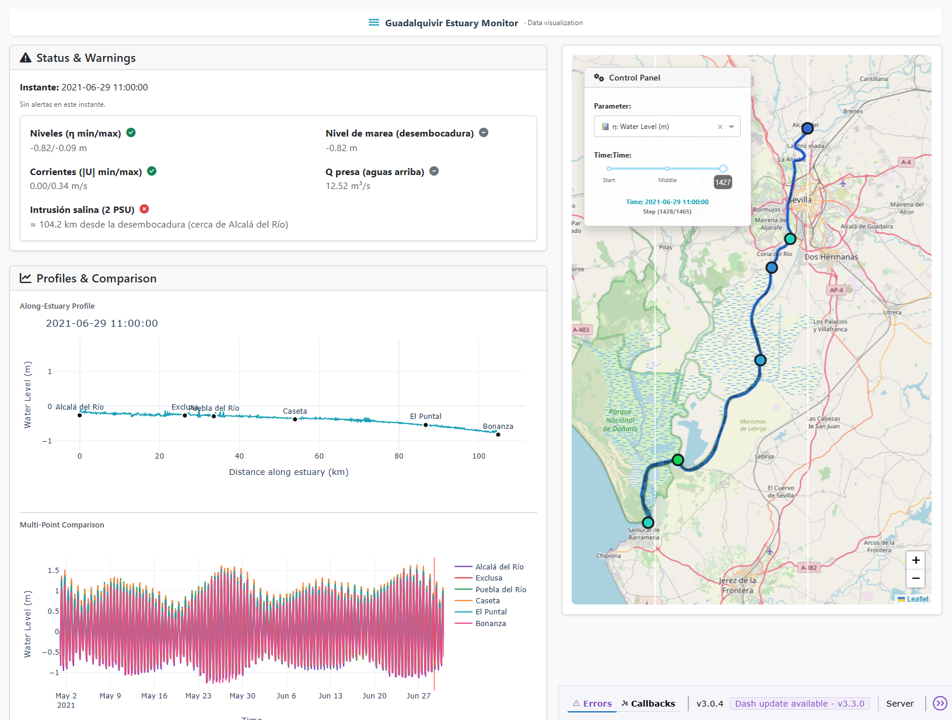Click the gears icon in Control Panel header
Screen dimensions: 952x720
click(x=599, y=78)
